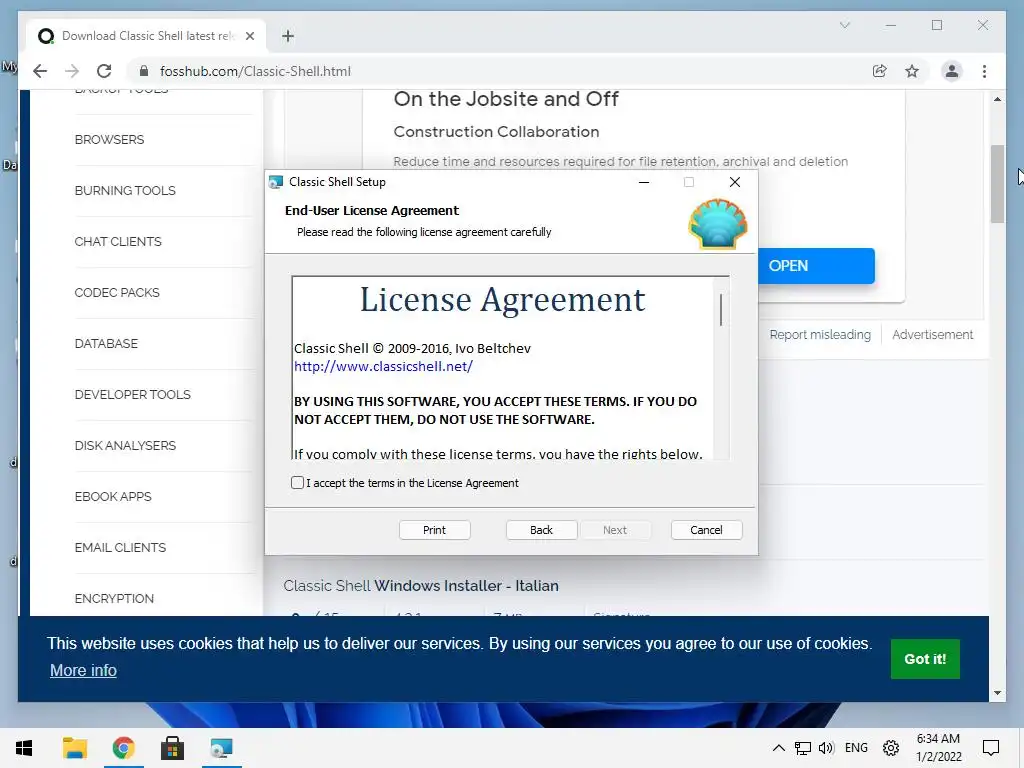Open DATABASE category
This screenshot has height=768, width=1024.
[106, 344]
